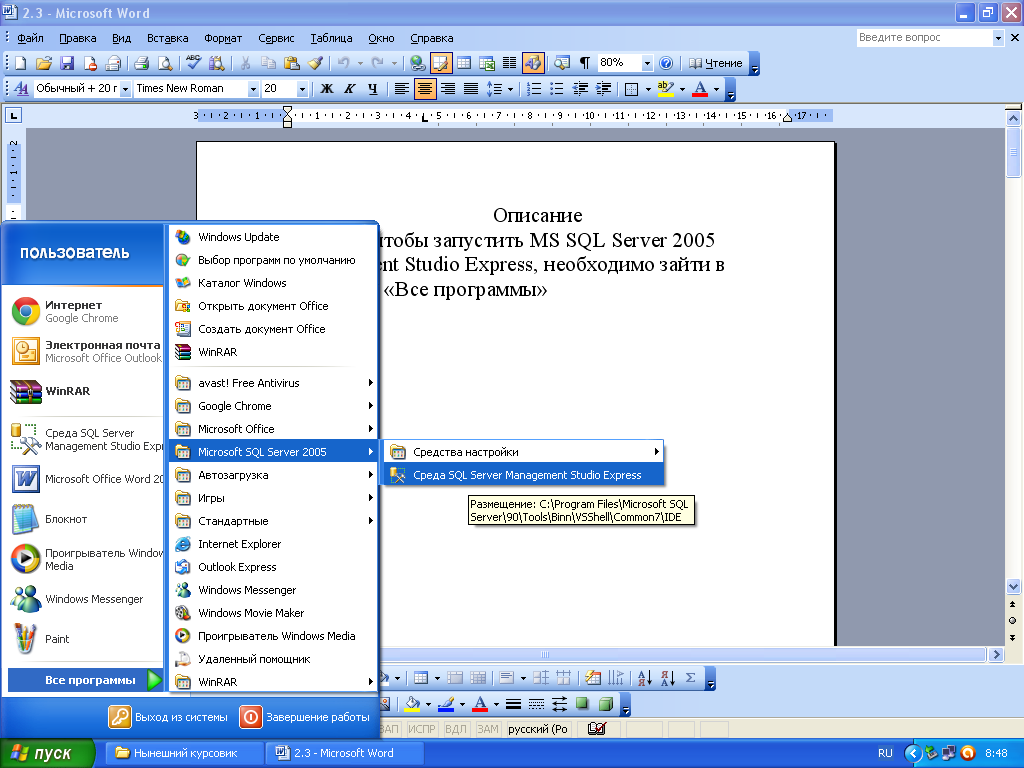1024x768 pixels.
Task: Expand the Стандартные programs folder
Action: 274,521
